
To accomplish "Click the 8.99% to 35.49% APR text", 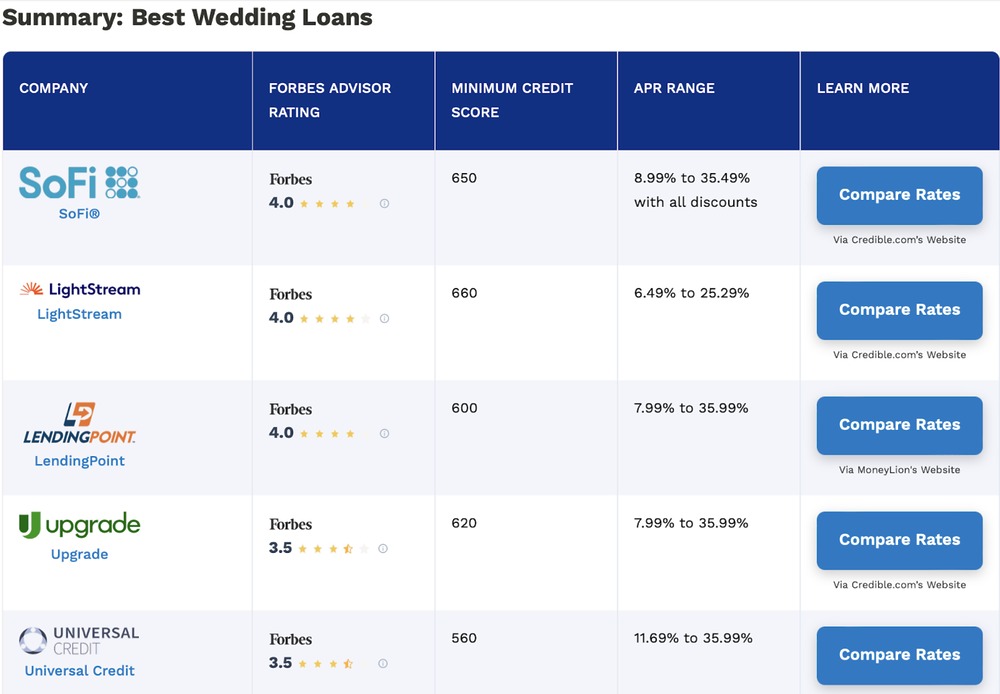I will click(691, 178).
